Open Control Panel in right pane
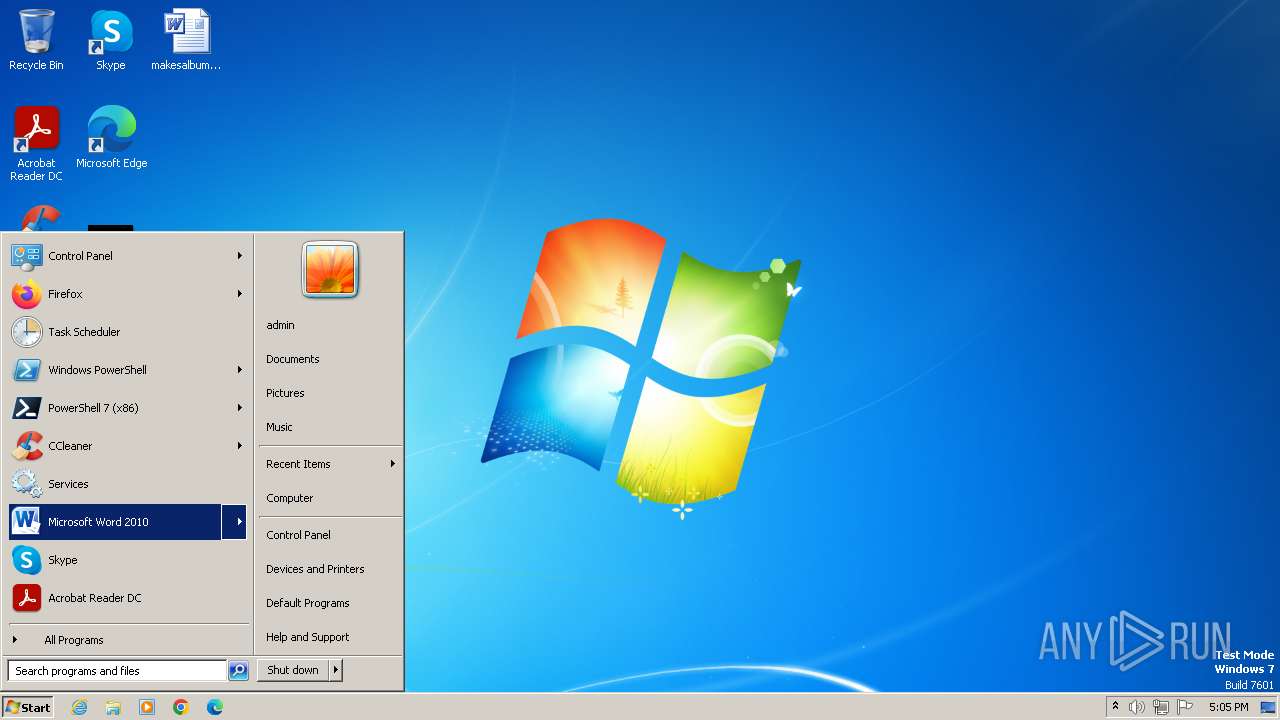Screen dimensions: 1280x720 click(330, 535)
